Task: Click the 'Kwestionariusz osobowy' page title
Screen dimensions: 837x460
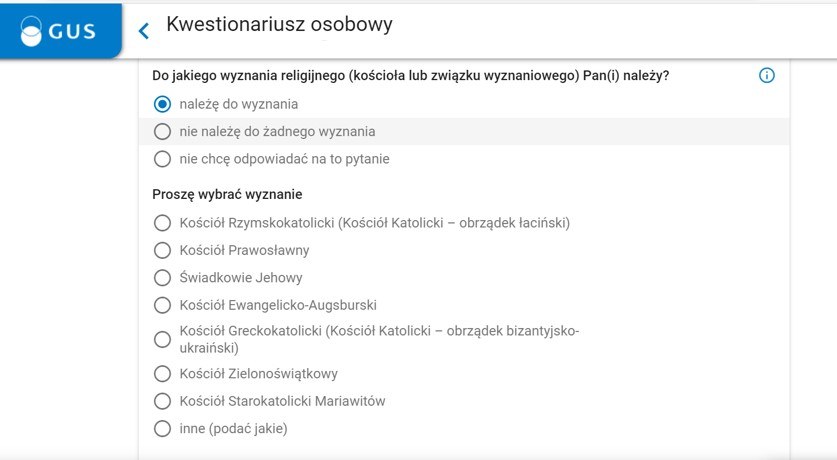Action: pos(279,25)
